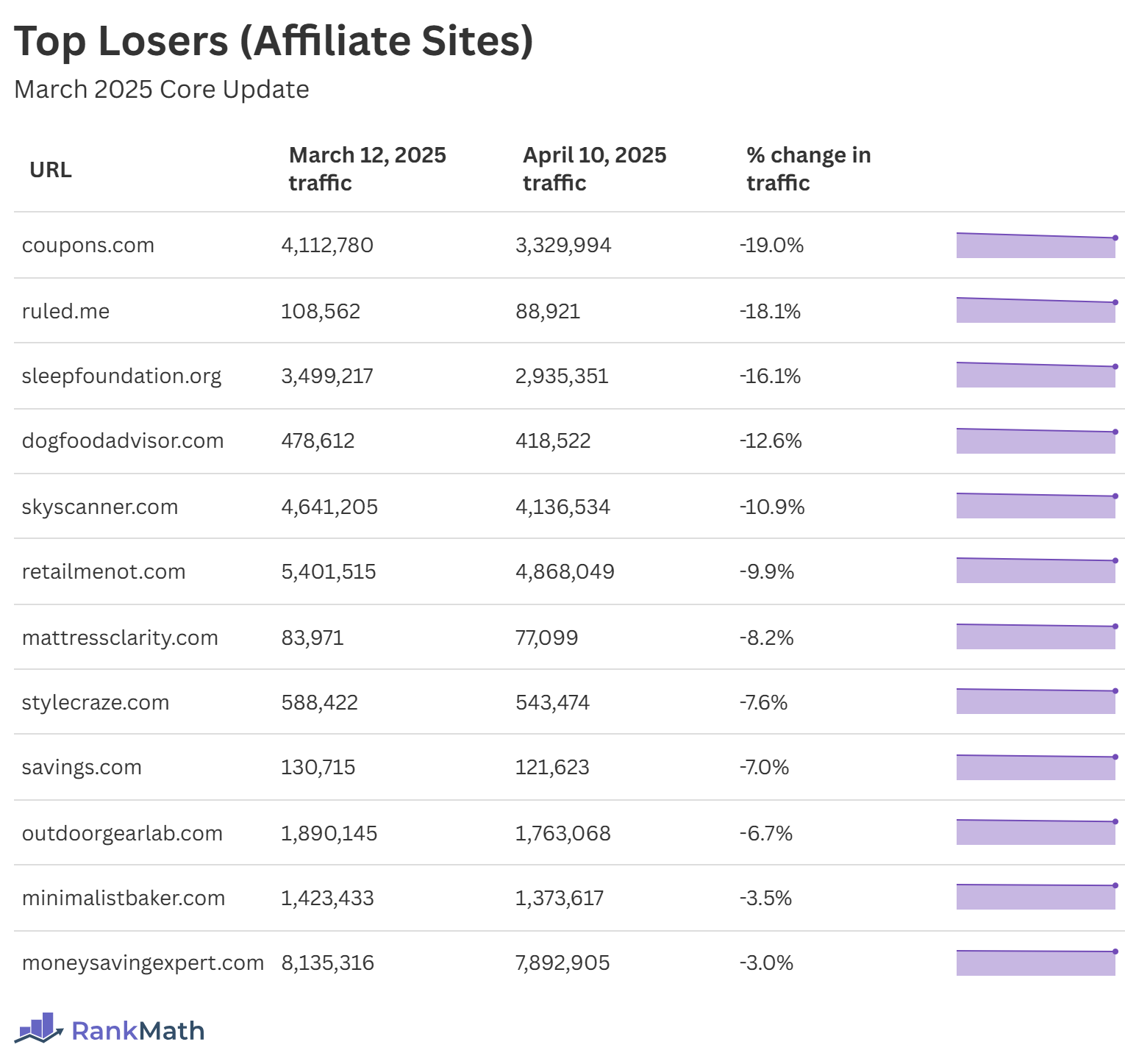Click the April 10, 2025 traffic header
This screenshot has width=1125, height=1064.
click(x=594, y=169)
